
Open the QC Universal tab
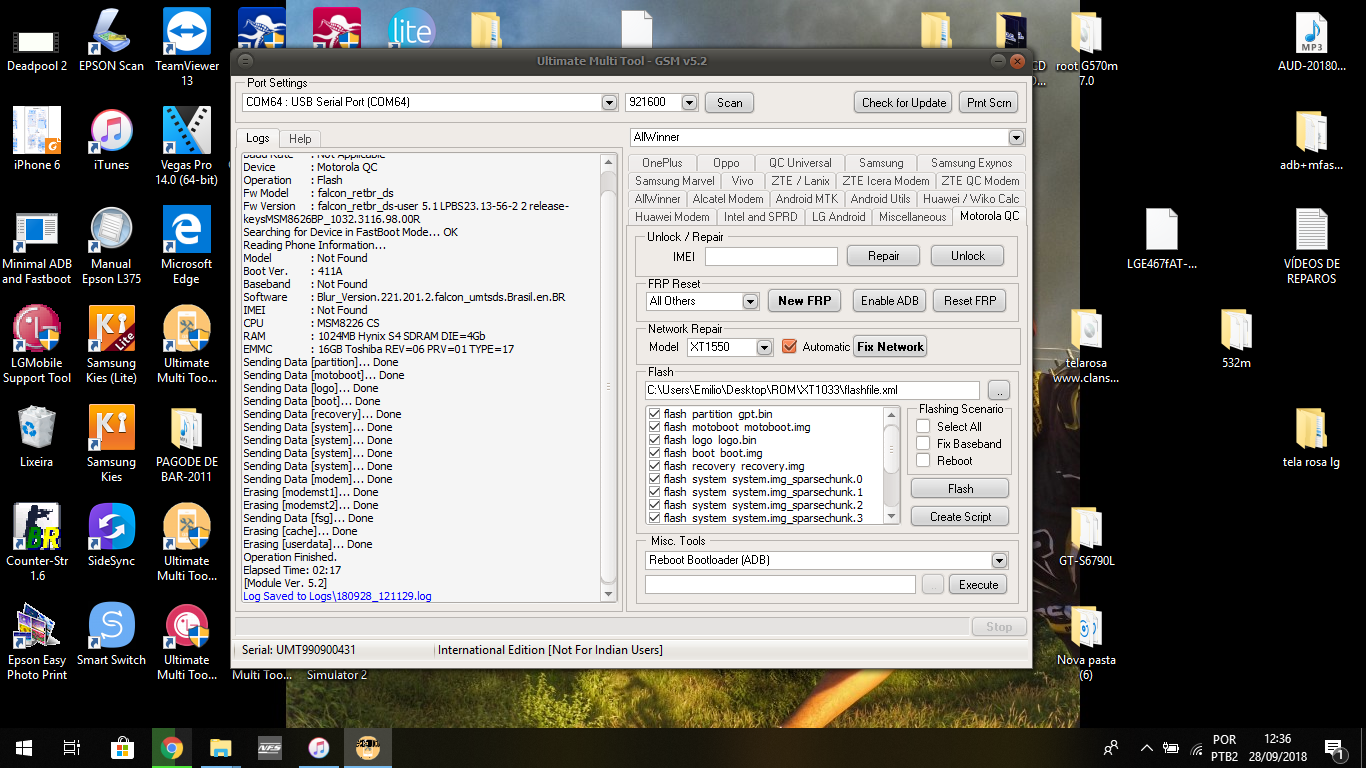(x=800, y=163)
